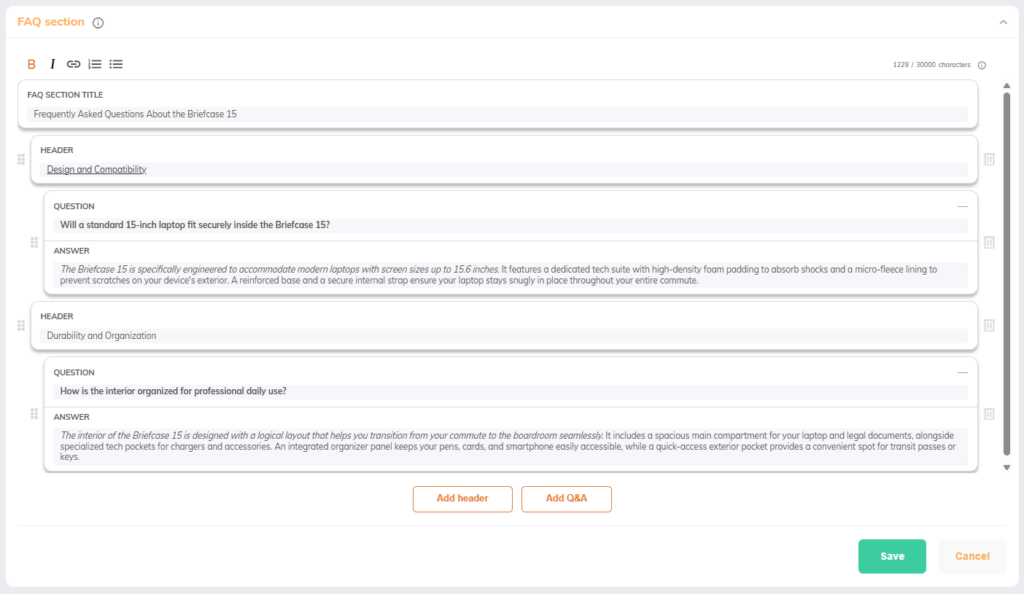The height and width of the screenshot is (594, 1024).
Task: Delete the Design and Compatibility header
Action: coord(989,159)
